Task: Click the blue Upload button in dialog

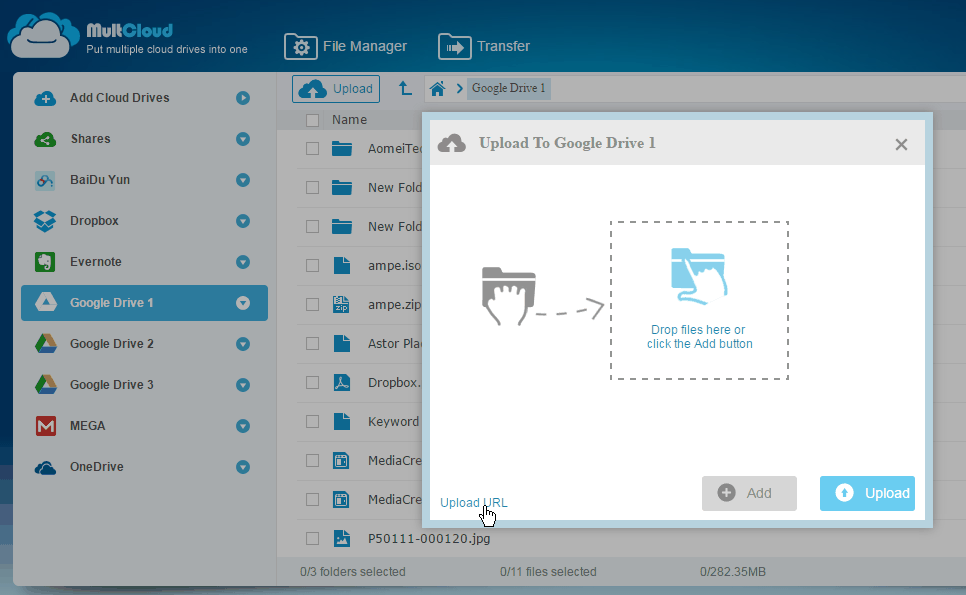Action: point(867,493)
